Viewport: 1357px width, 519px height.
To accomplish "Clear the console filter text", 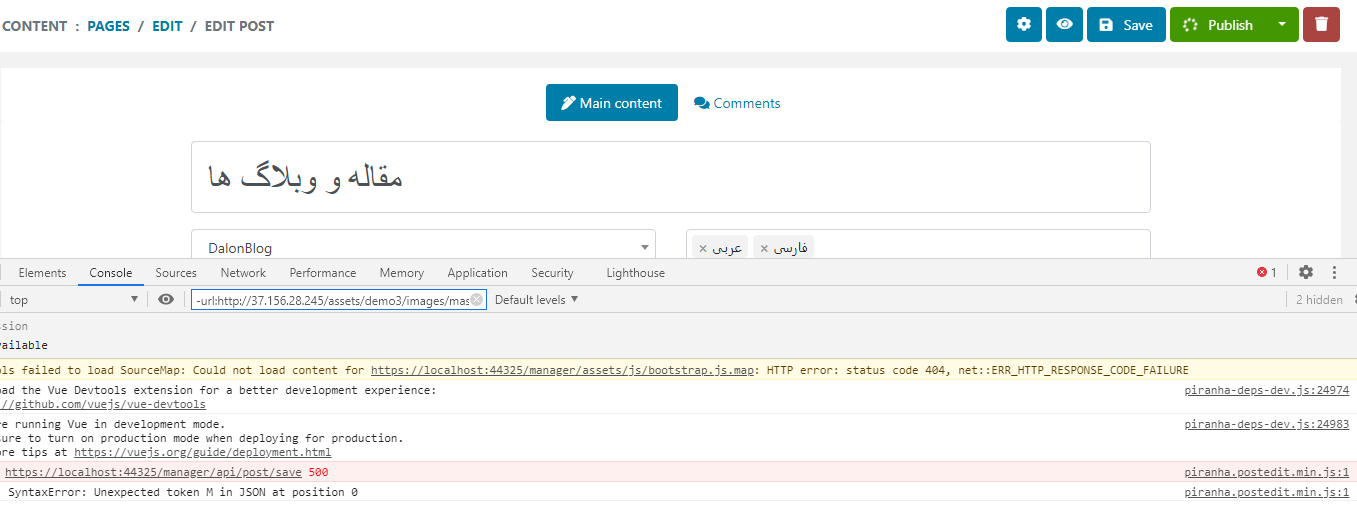I will (x=477, y=300).
